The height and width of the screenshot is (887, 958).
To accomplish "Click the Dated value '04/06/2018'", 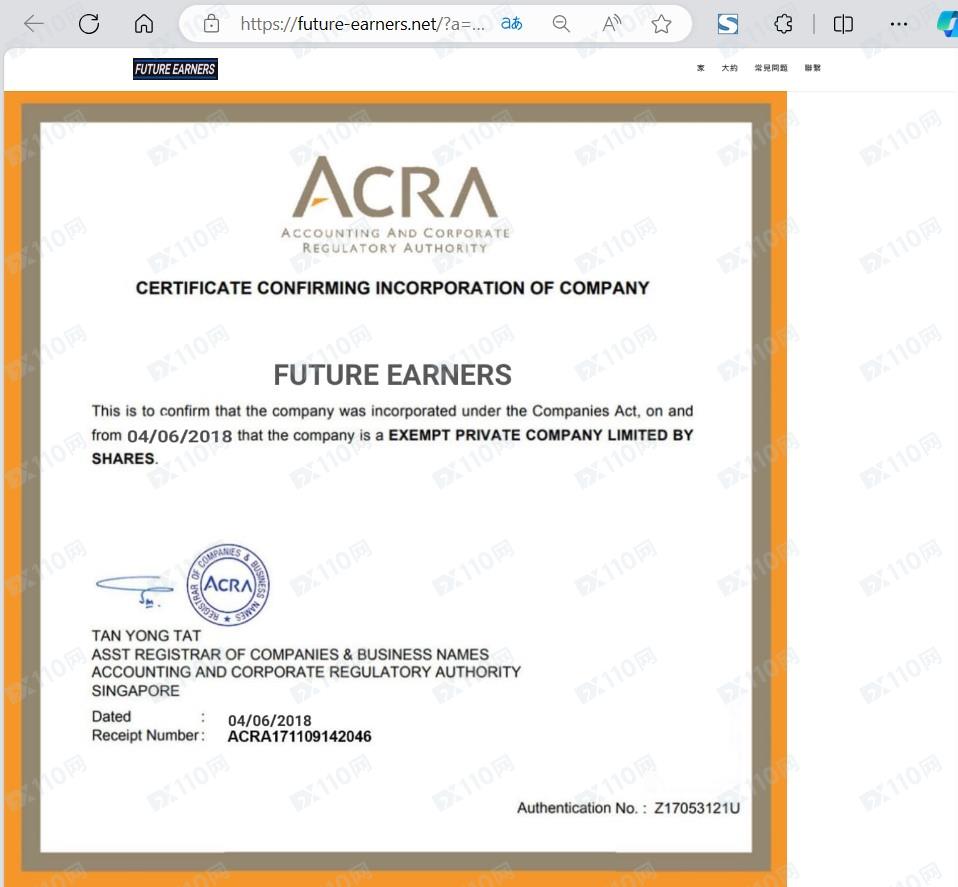I will point(269,720).
